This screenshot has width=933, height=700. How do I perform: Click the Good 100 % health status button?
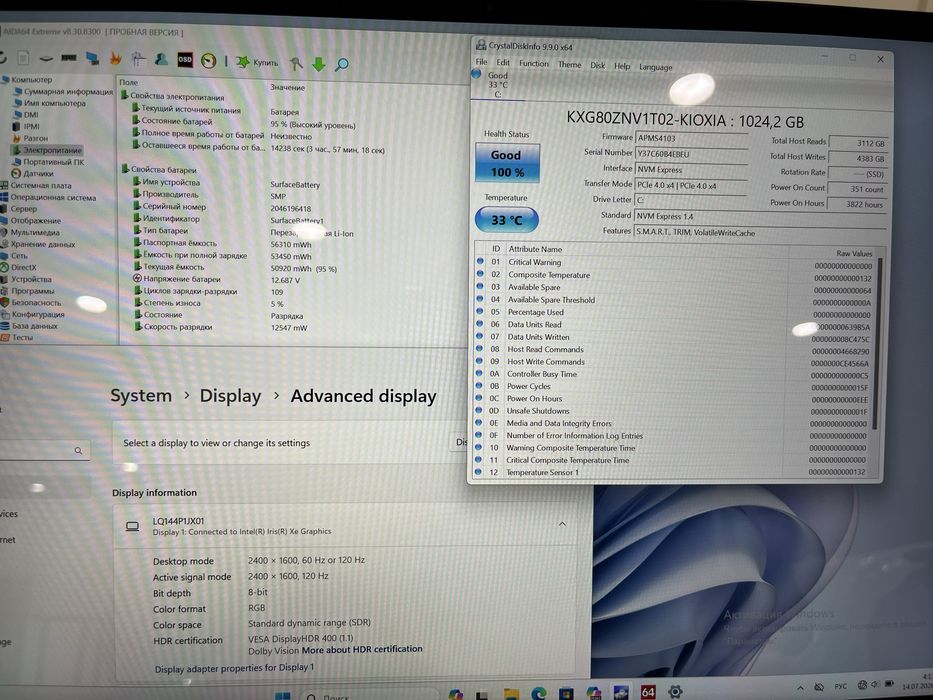coord(508,163)
